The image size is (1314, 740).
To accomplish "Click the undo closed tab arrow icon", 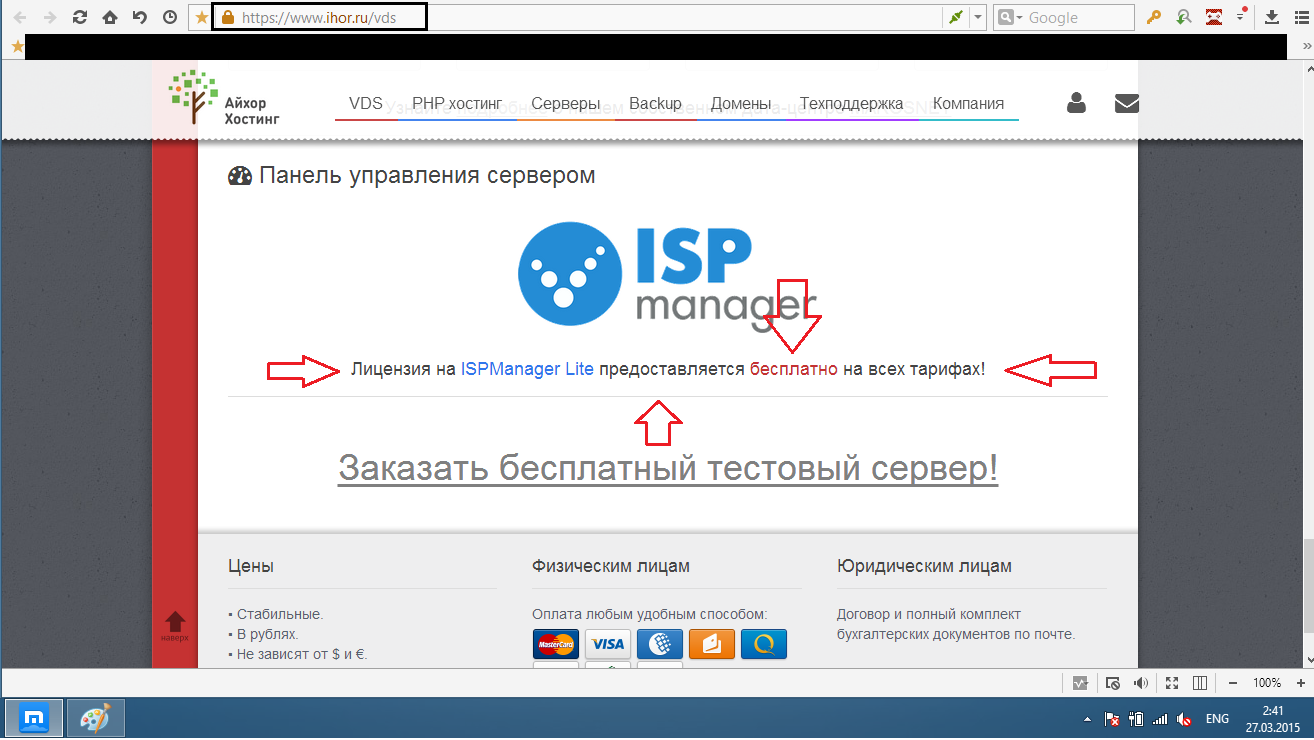I will tap(140, 17).
